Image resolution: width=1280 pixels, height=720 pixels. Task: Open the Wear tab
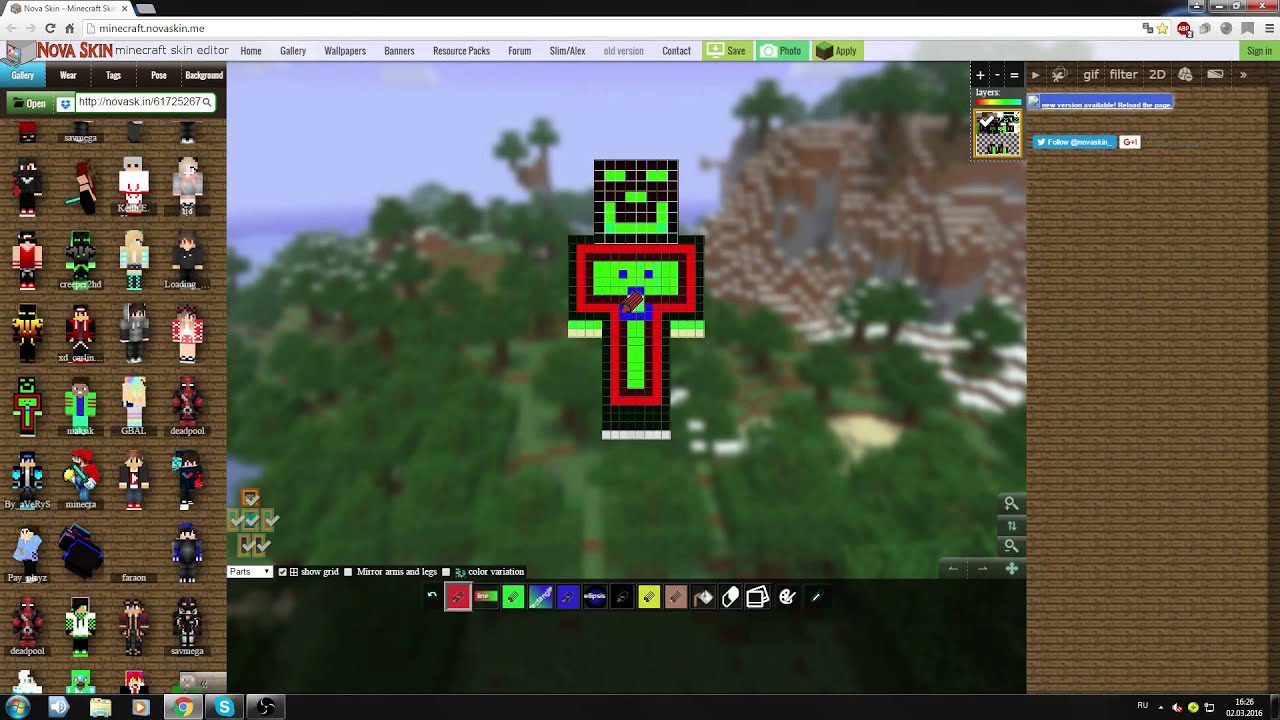point(68,75)
